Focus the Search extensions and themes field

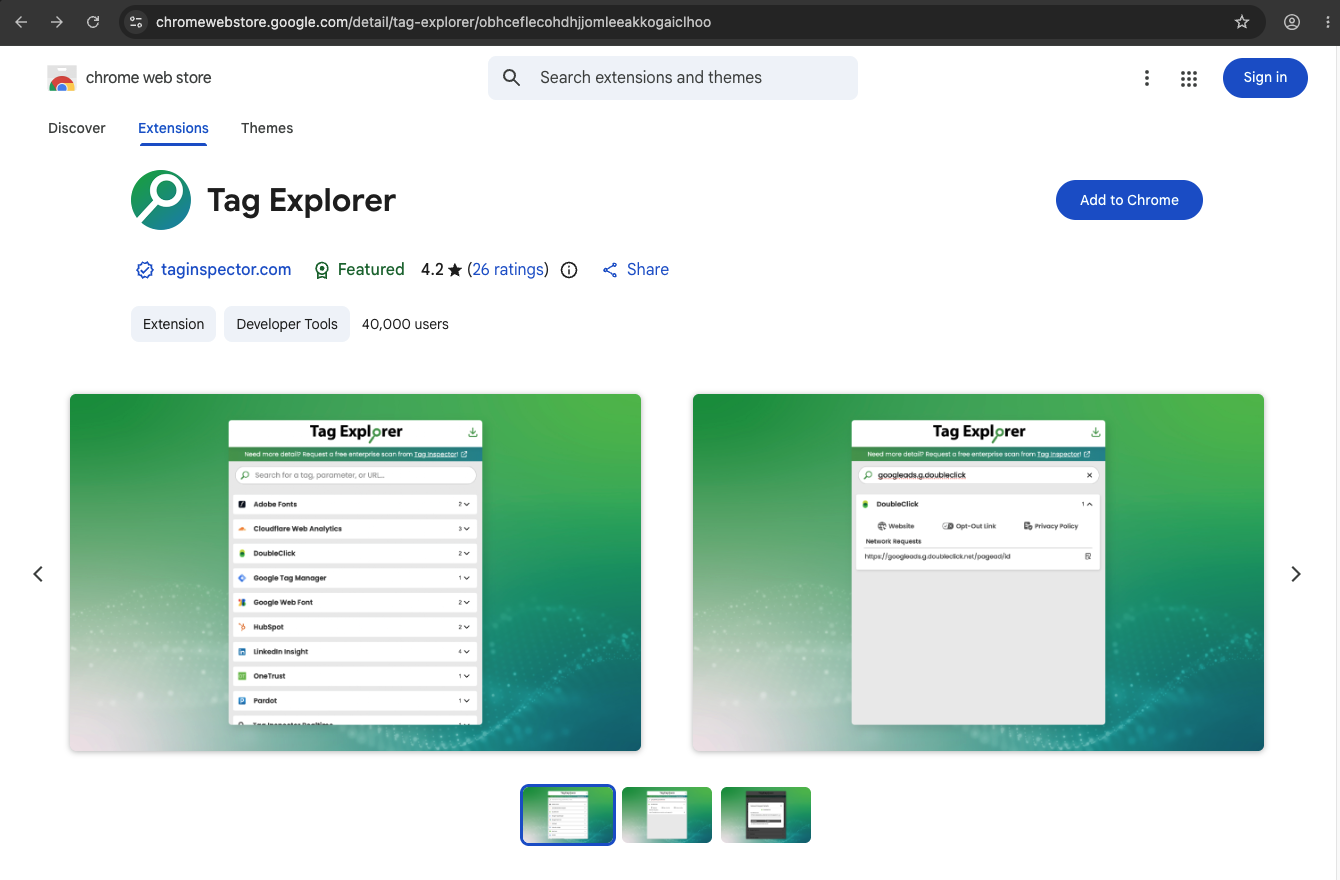673,78
